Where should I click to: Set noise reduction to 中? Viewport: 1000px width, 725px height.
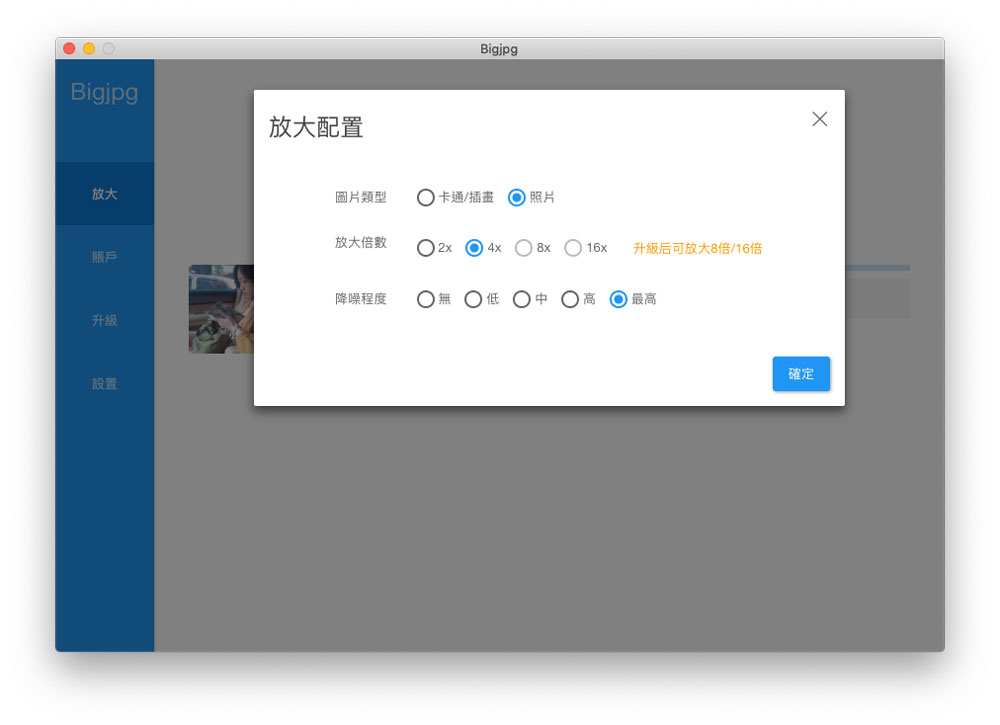[x=522, y=299]
